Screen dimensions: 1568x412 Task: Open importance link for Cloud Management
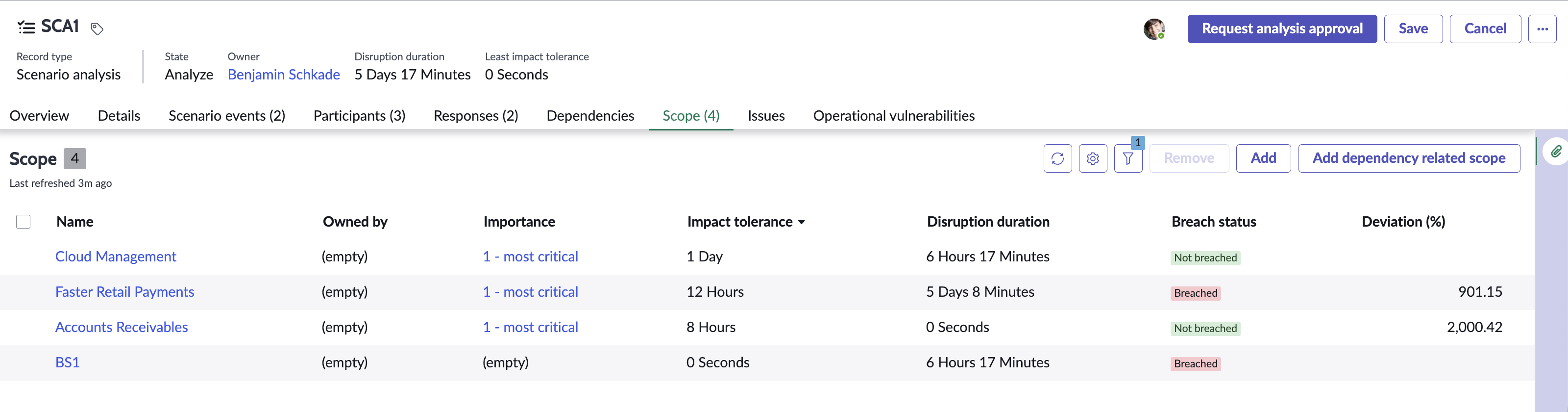(x=530, y=257)
